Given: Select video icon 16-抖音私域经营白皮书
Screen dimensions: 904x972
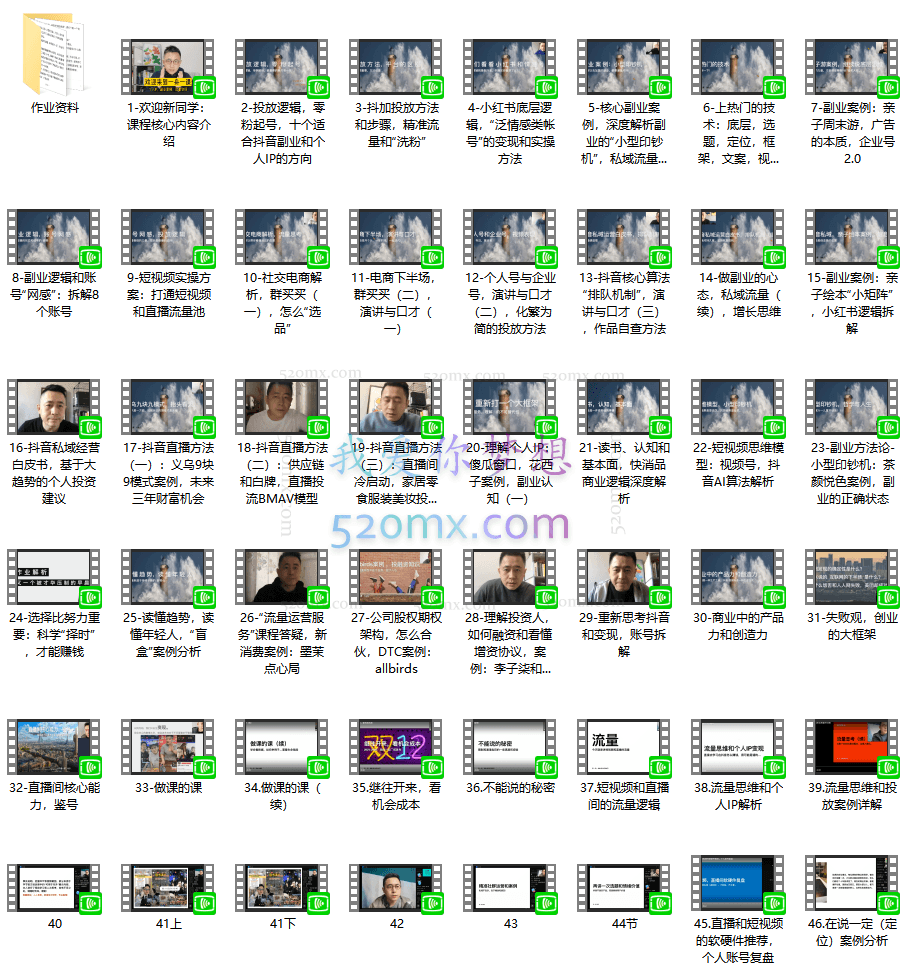Looking at the screenshot, I should [54, 407].
